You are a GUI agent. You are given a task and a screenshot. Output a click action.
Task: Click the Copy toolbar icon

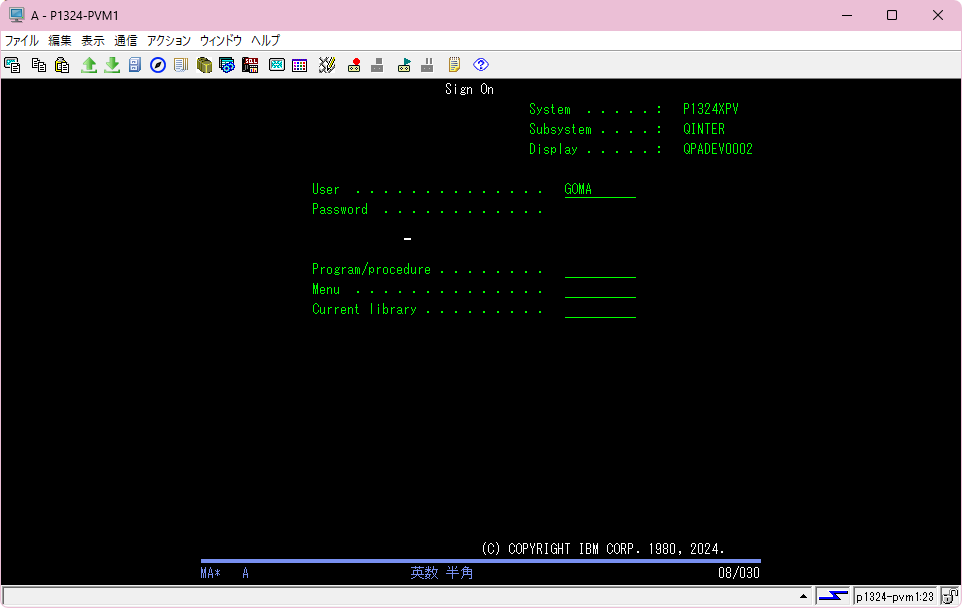[x=39, y=64]
